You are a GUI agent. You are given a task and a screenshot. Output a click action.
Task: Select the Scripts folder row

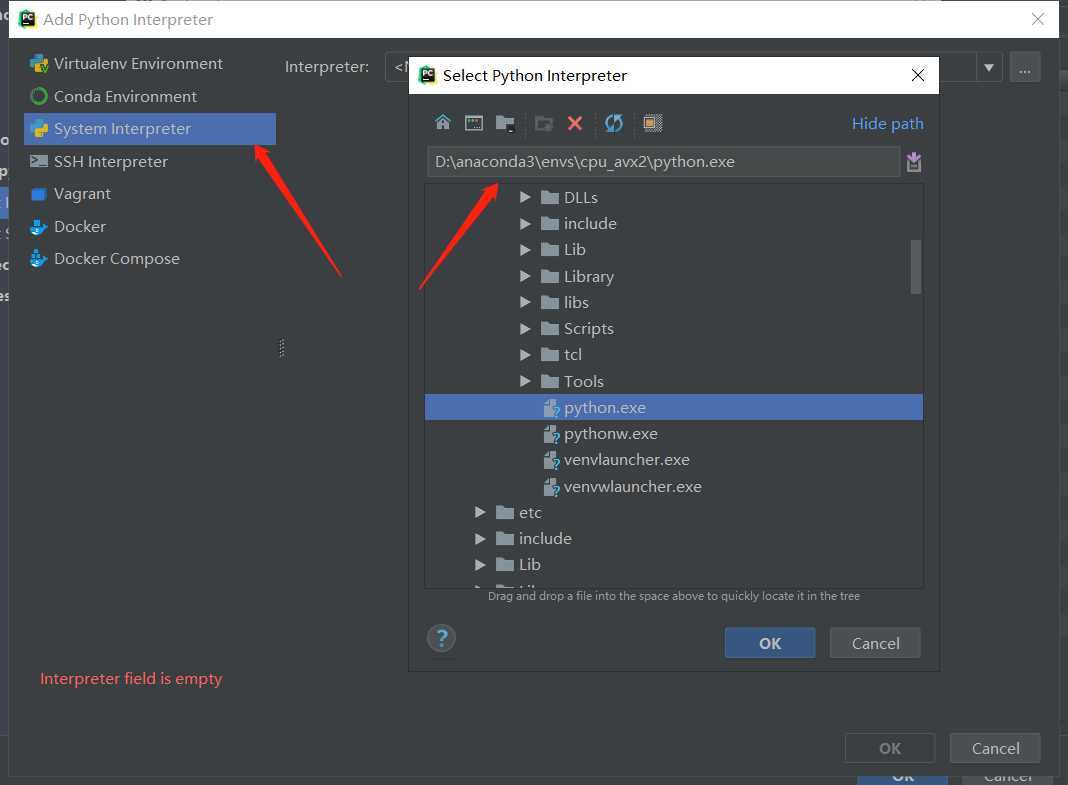(x=674, y=328)
